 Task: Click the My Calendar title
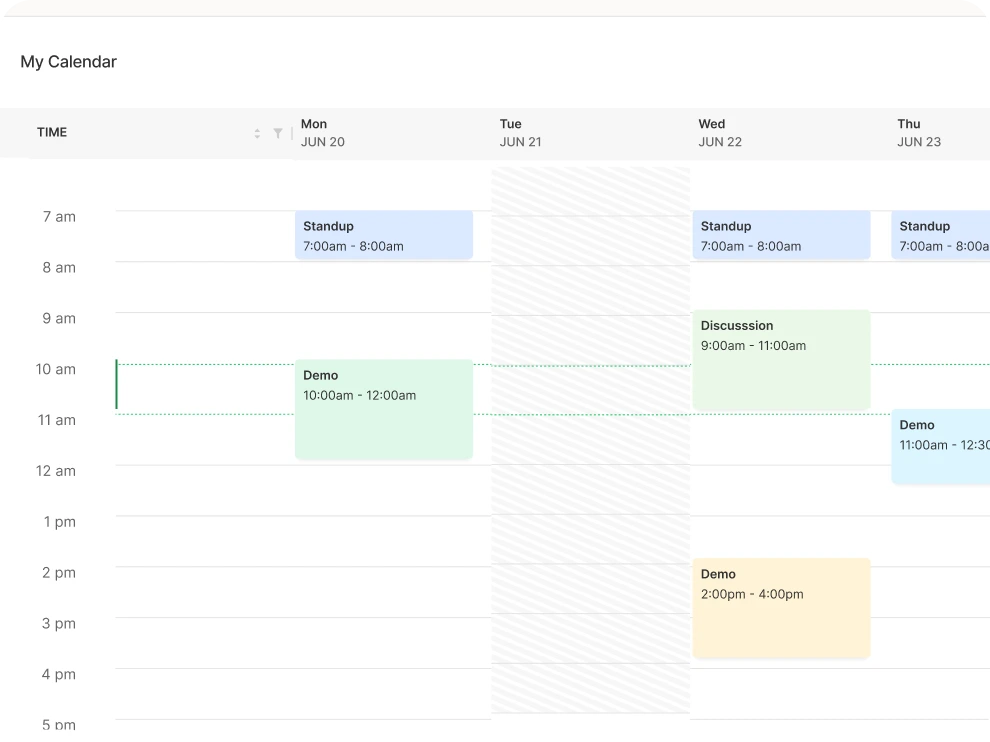tap(69, 62)
